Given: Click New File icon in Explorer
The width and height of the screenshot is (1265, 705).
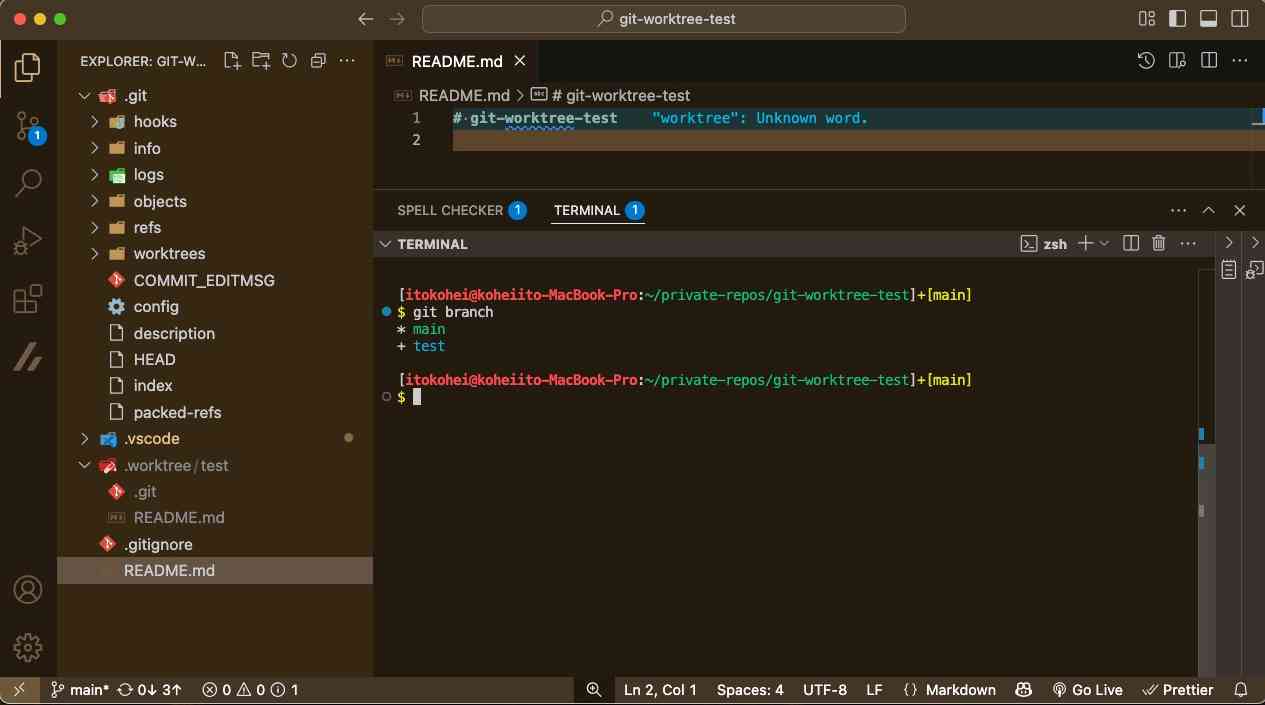Looking at the screenshot, I should click(x=232, y=61).
